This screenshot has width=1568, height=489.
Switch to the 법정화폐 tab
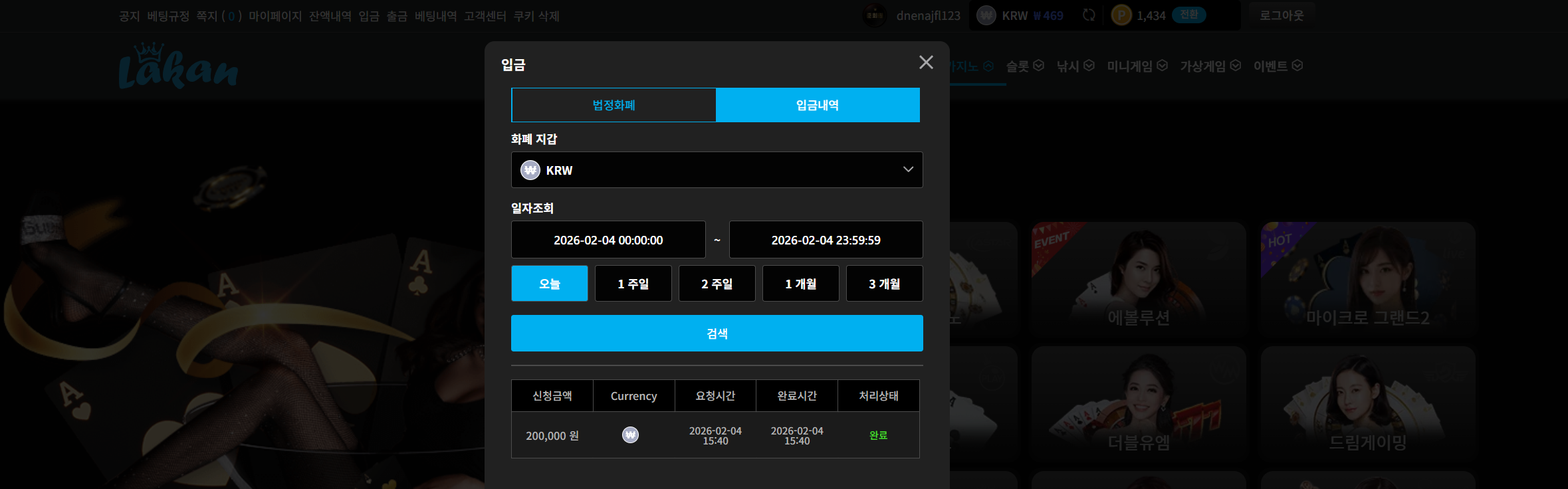pos(614,105)
